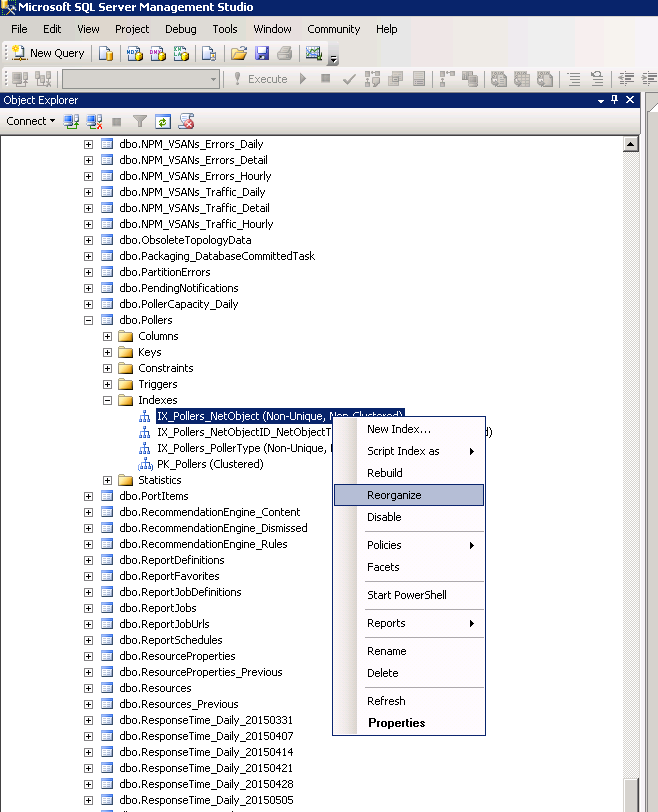Screen dimensions: 658x812
Task: Click the Connect Object Explorer icon
Action: coord(71,122)
